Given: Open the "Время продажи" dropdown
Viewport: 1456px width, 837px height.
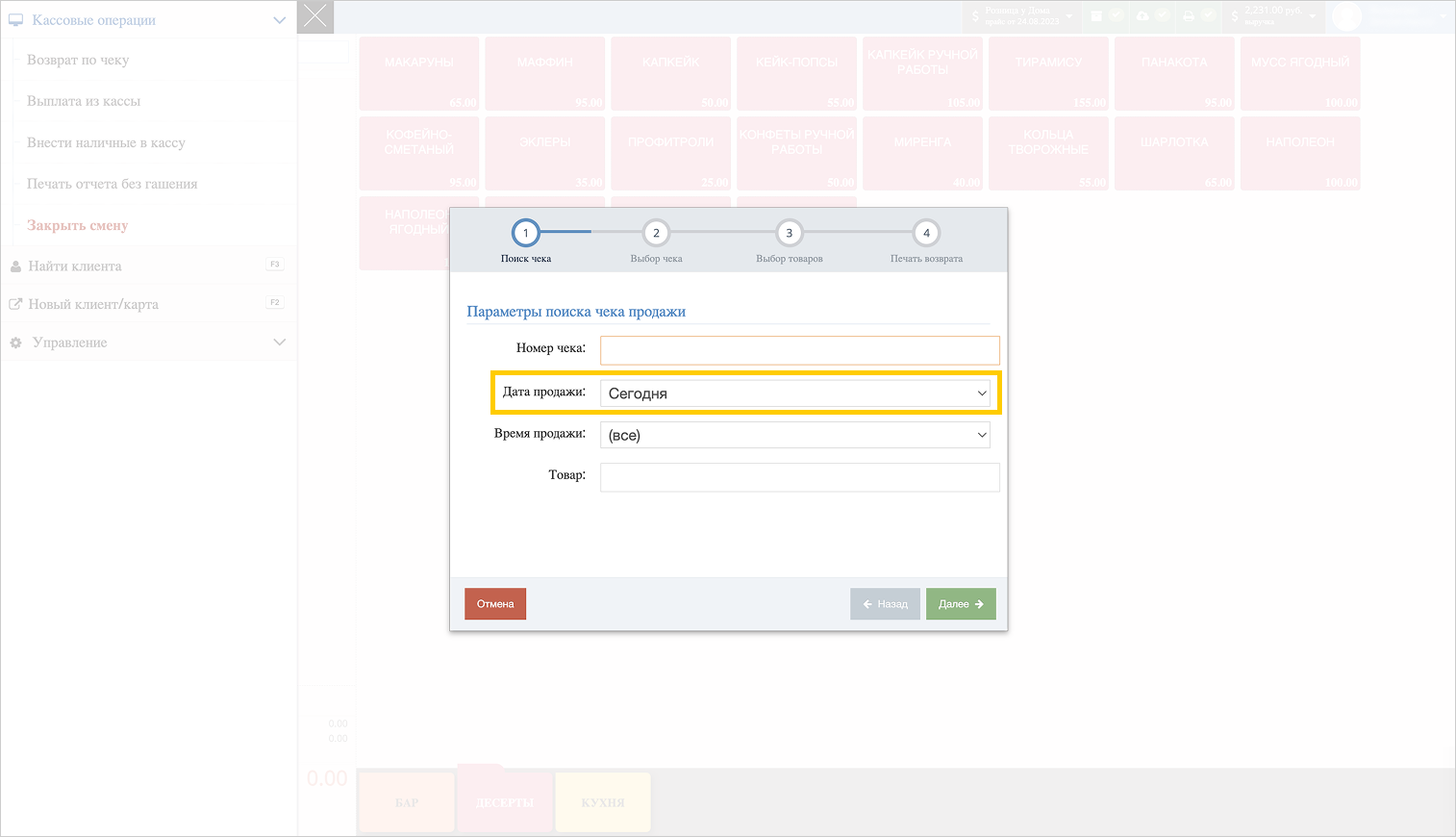Looking at the screenshot, I should click(794, 435).
